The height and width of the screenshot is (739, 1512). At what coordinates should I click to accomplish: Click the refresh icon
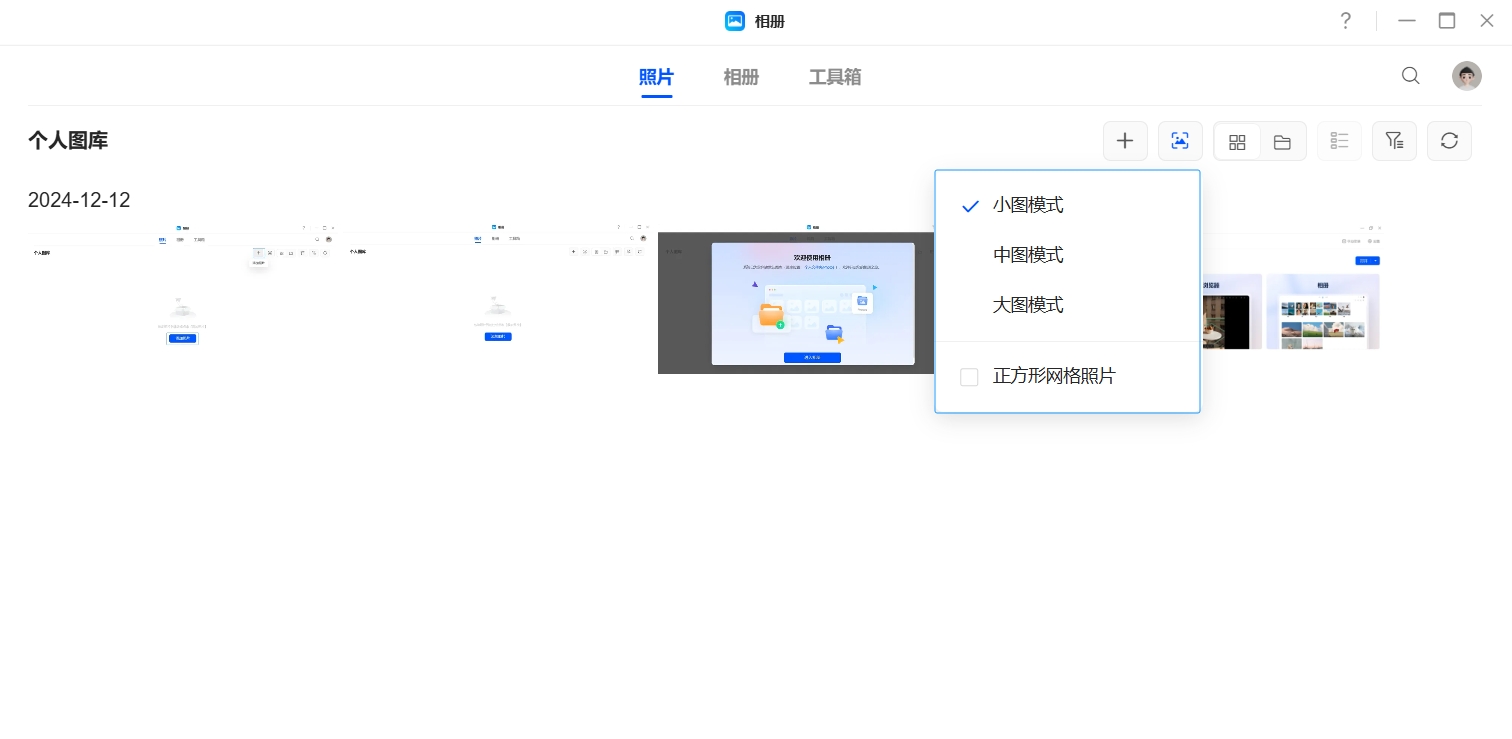pos(1449,141)
